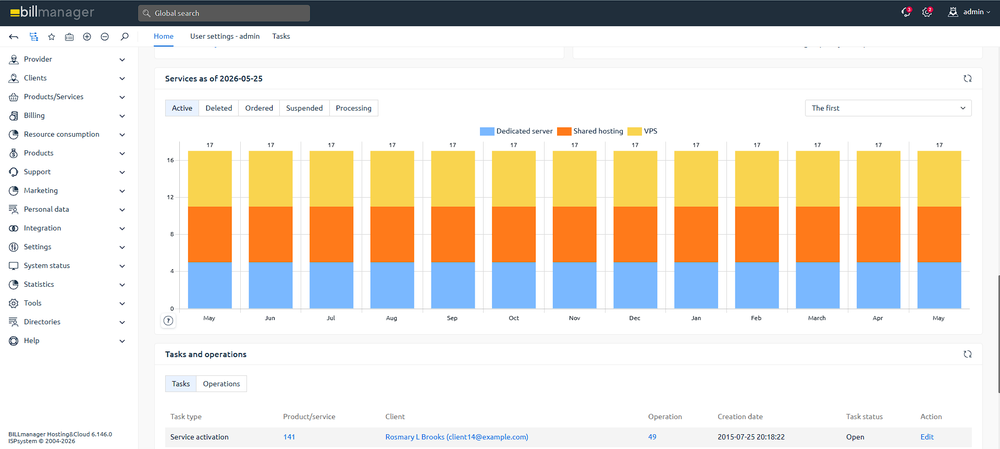Image resolution: width=1000 pixels, height=449 pixels.
Task: Refresh the Services chart panel
Action: (967, 78)
